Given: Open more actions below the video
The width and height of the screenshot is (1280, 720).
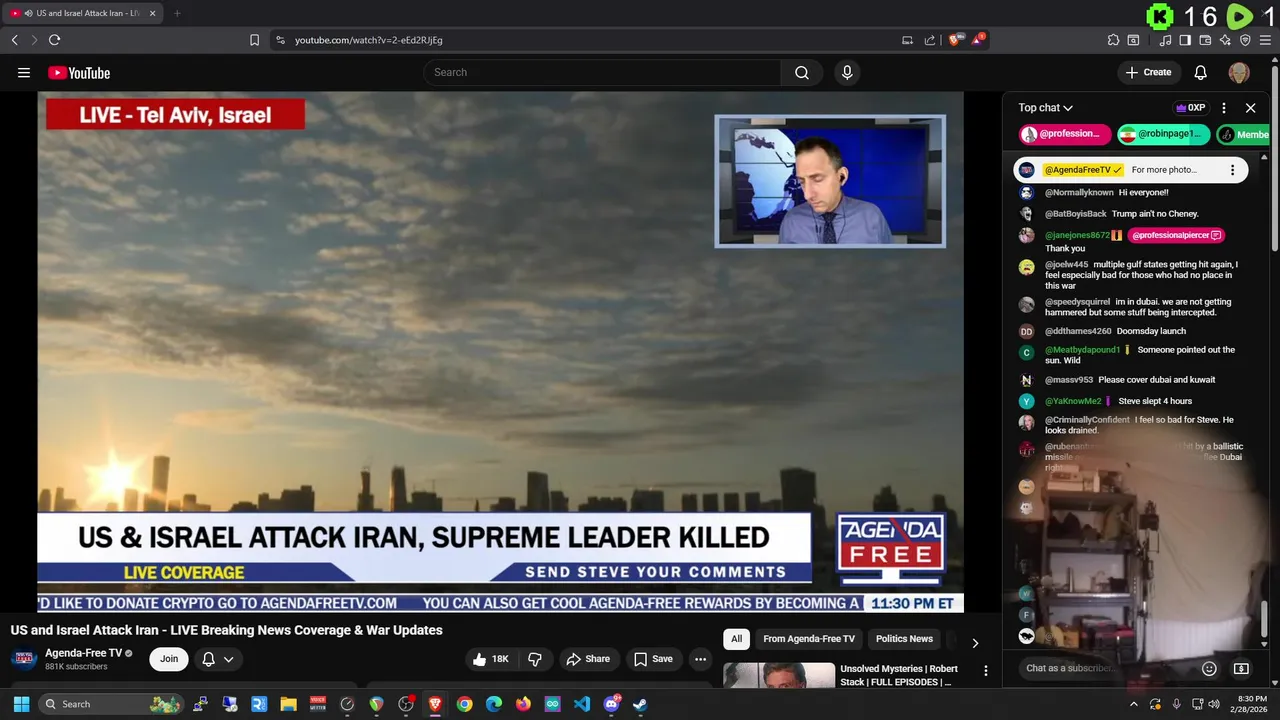Looking at the screenshot, I should pyautogui.click(x=700, y=659).
